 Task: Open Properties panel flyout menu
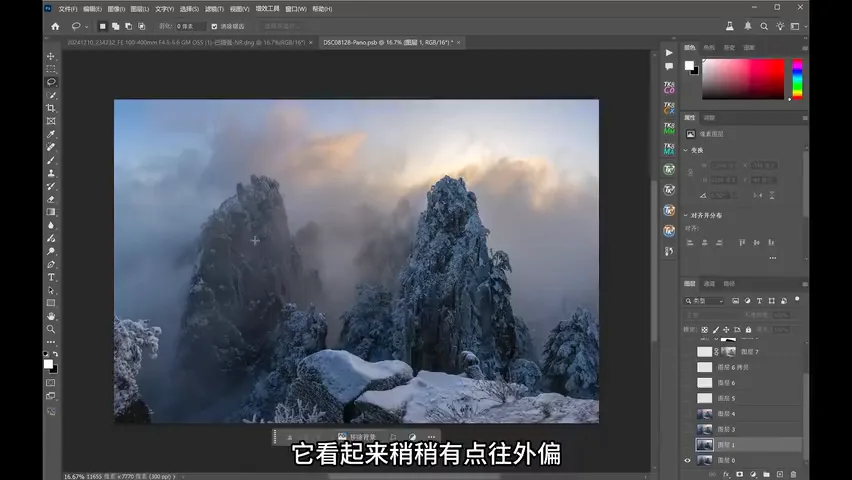(804, 118)
